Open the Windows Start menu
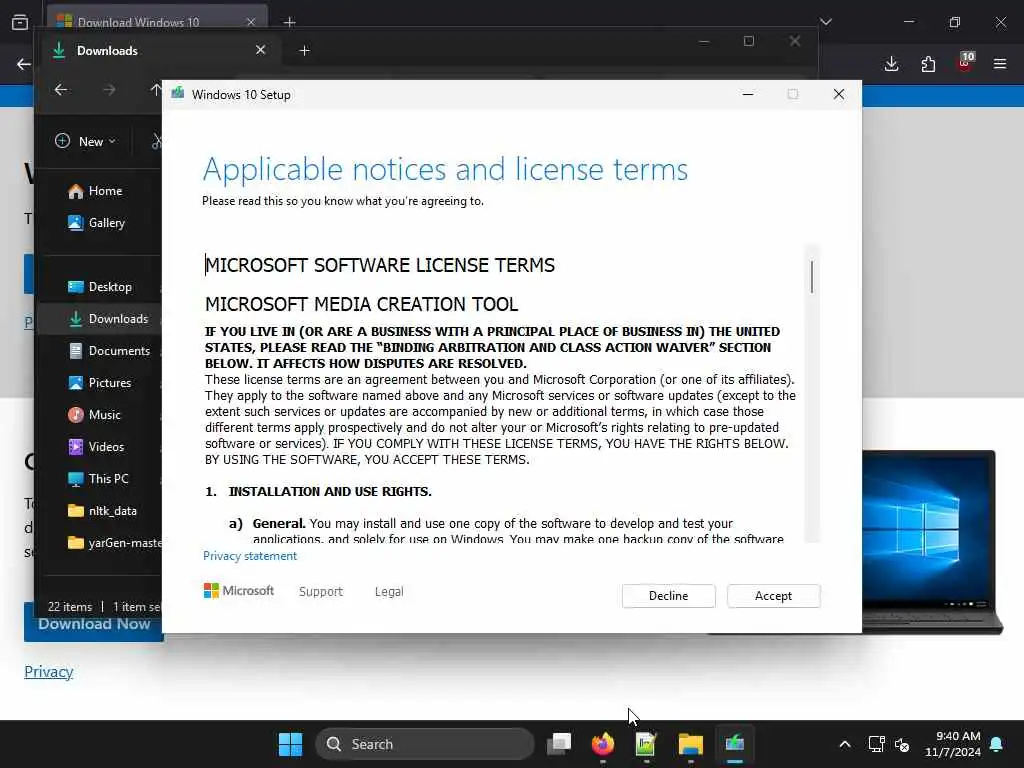 [290, 744]
